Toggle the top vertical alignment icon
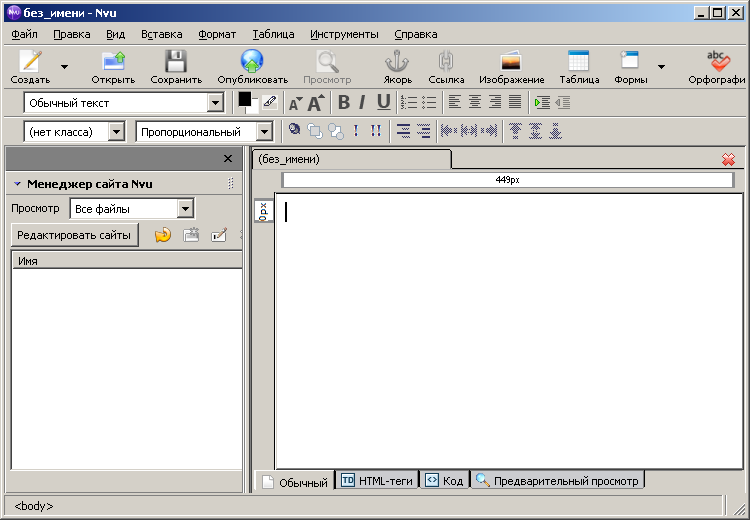The image size is (750, 520). click(x=516, y=131)
